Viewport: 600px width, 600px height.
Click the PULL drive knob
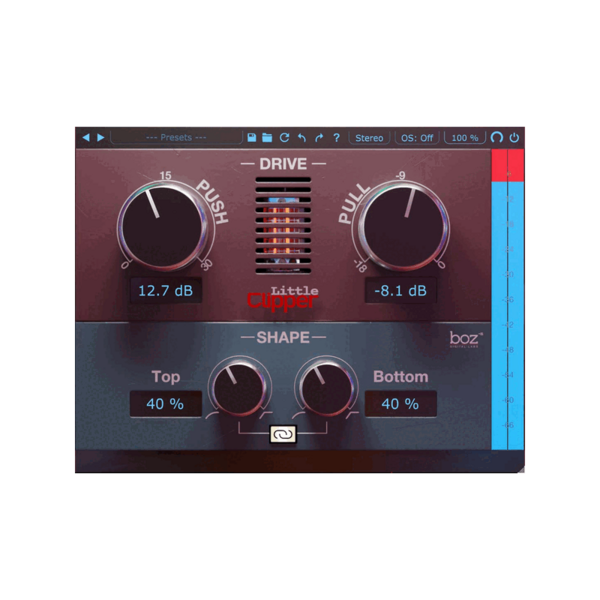404,227
